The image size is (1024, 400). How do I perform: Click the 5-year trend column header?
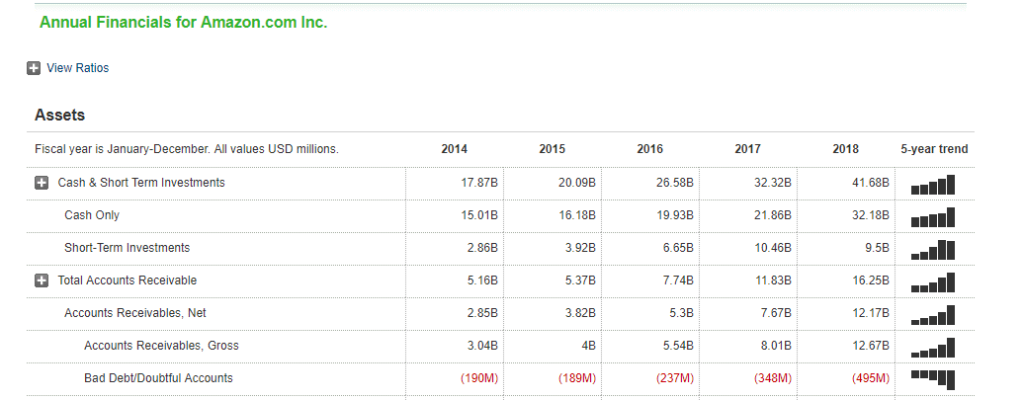click(934, 149)
